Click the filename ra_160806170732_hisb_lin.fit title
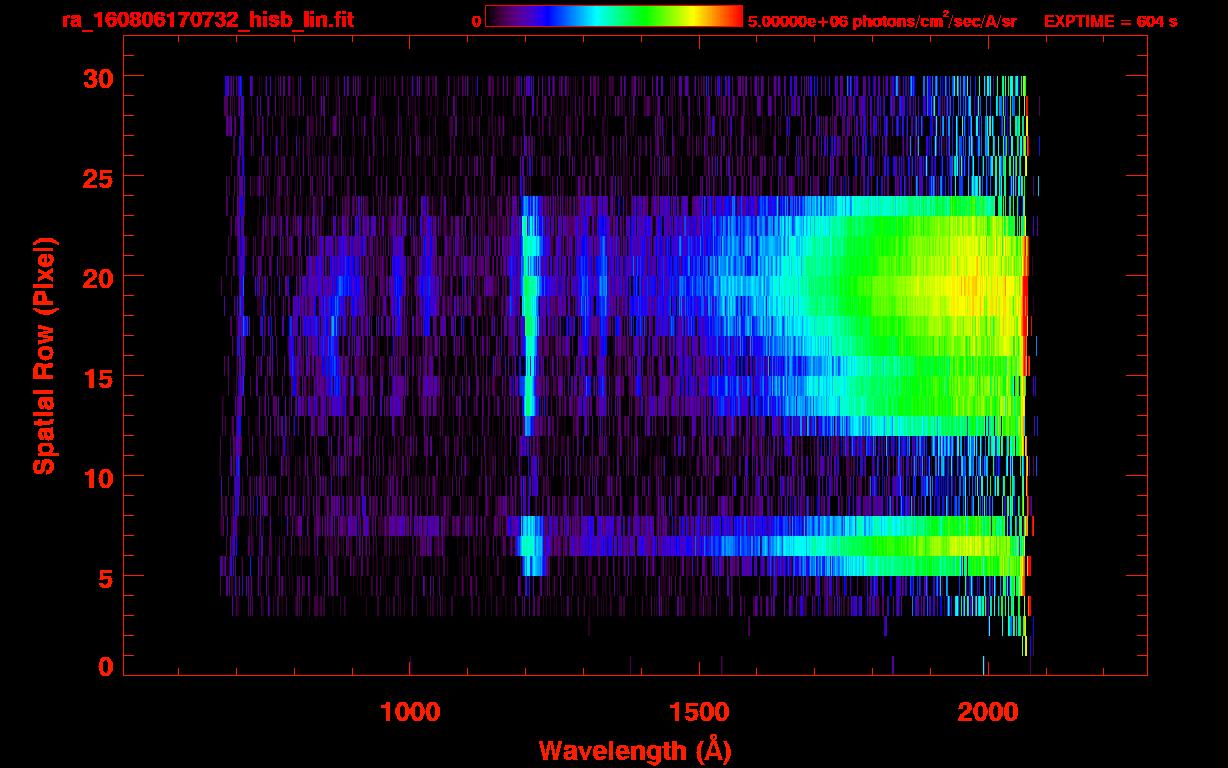The image size is (1228, 768). (207, 20)
